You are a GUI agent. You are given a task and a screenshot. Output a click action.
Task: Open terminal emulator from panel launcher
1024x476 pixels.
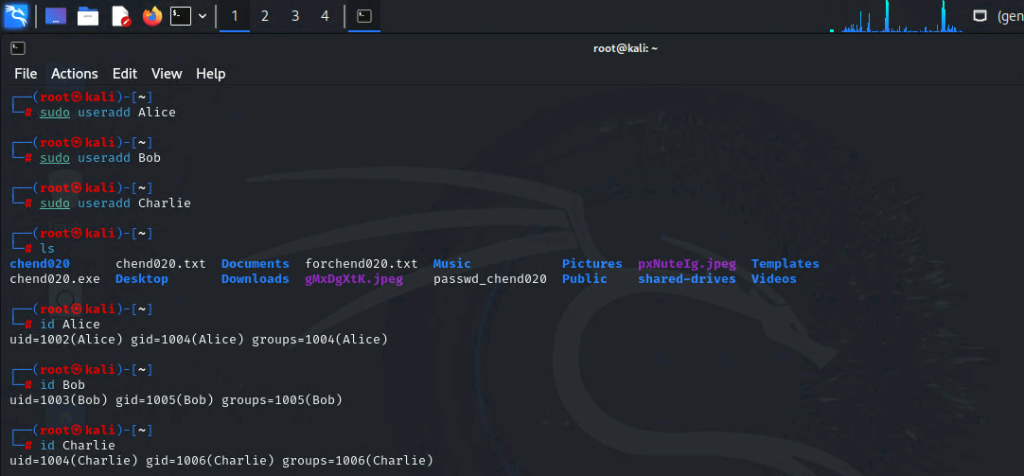[181, 16]
